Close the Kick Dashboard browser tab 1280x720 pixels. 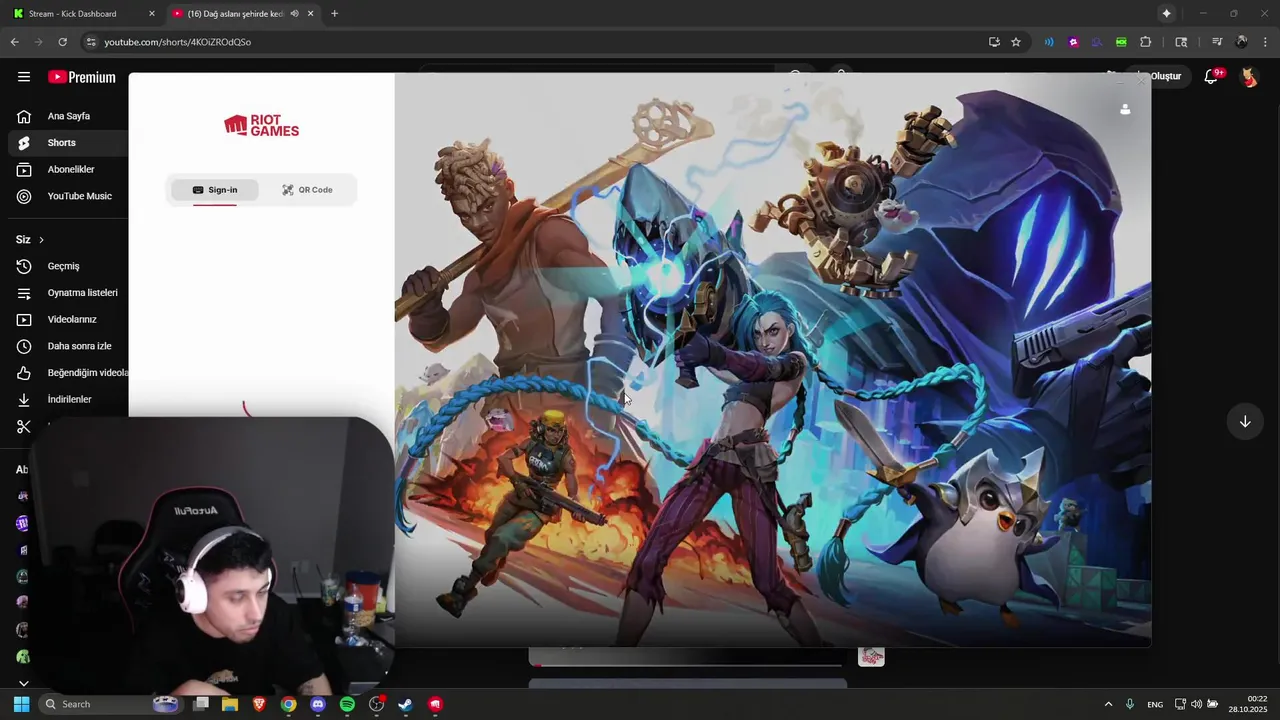[x=152, y=14]
